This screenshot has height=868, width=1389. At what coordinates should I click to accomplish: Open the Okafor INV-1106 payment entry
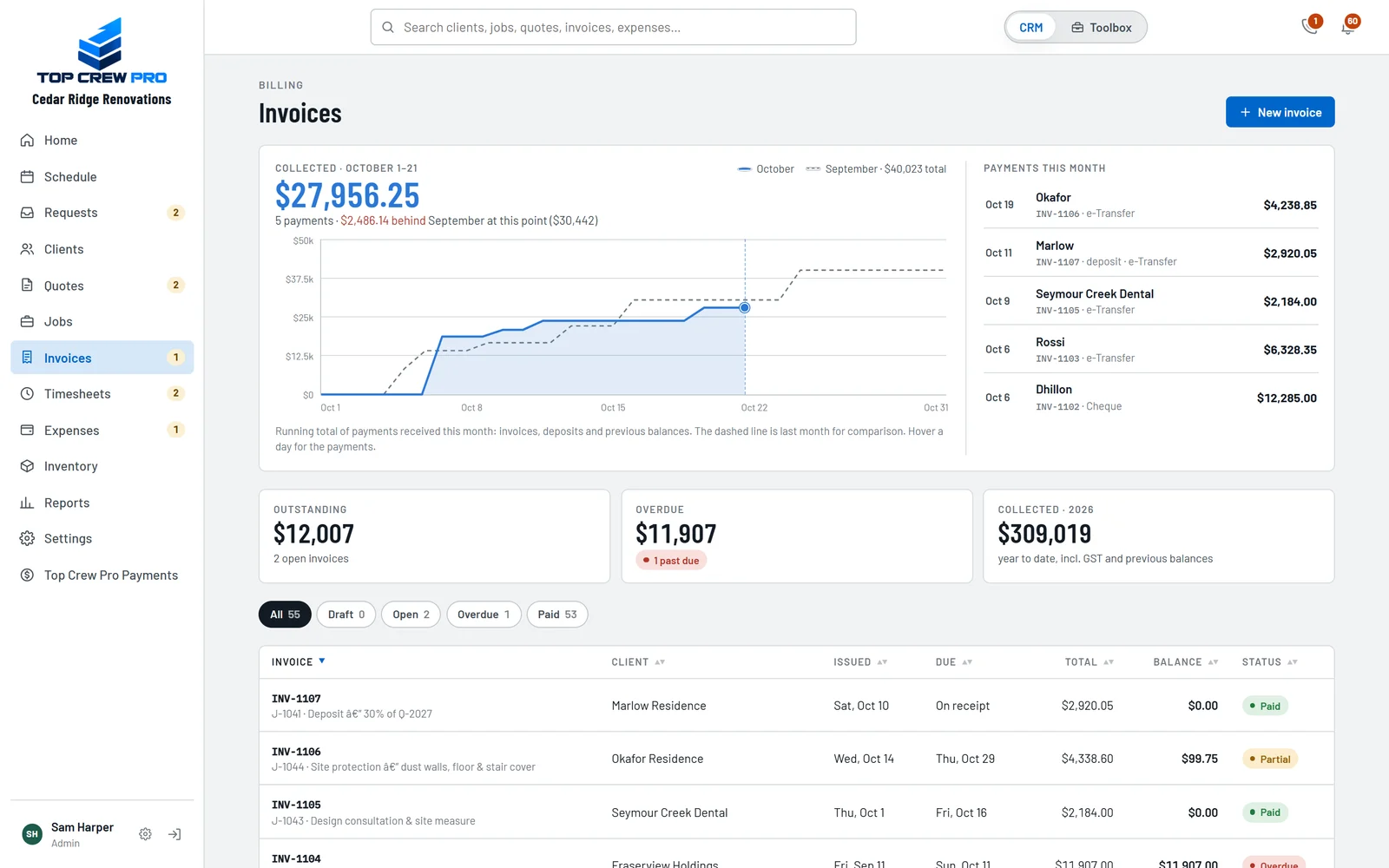pos(1150,205)
